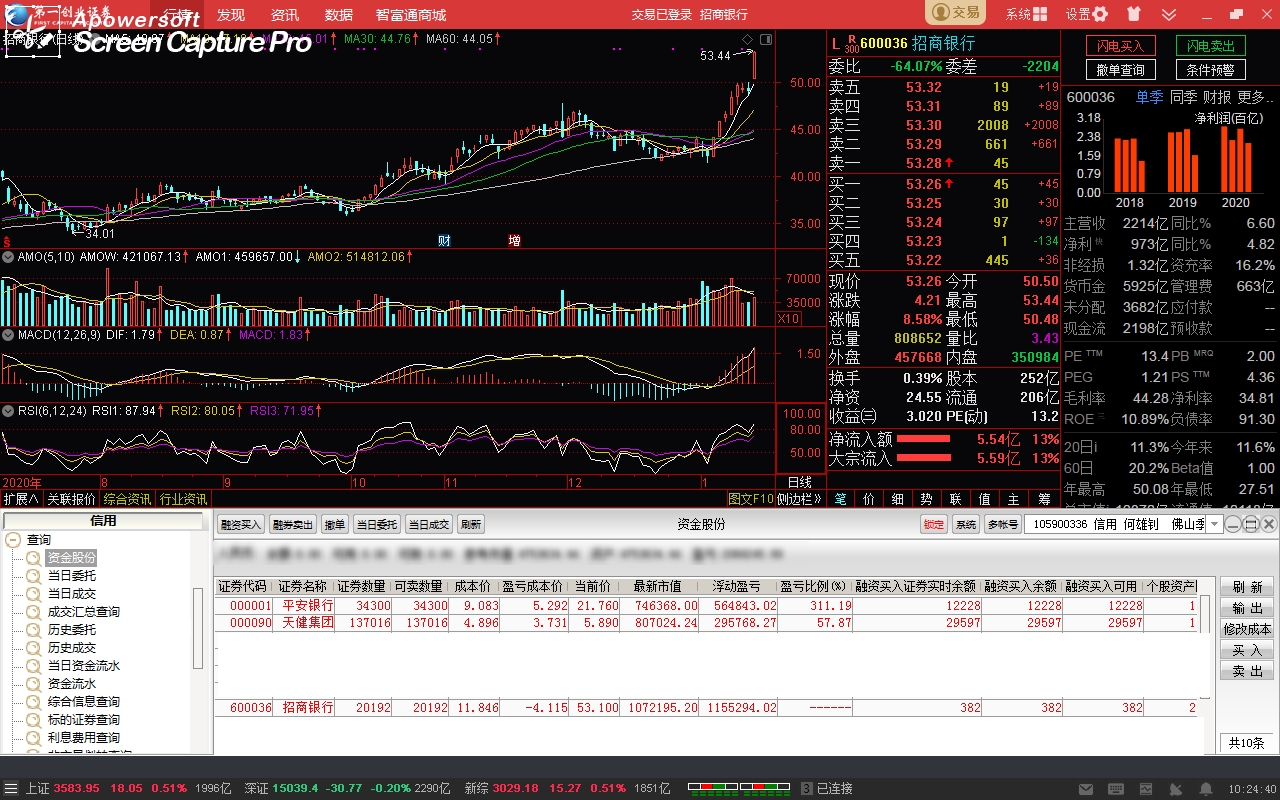Open 财报 financial report link

(x=1217, y=97)
